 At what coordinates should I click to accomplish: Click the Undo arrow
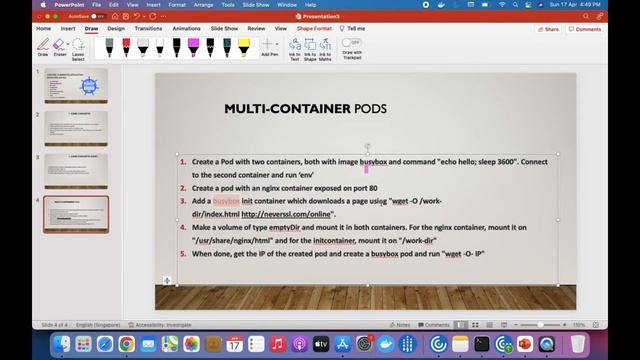137,16
